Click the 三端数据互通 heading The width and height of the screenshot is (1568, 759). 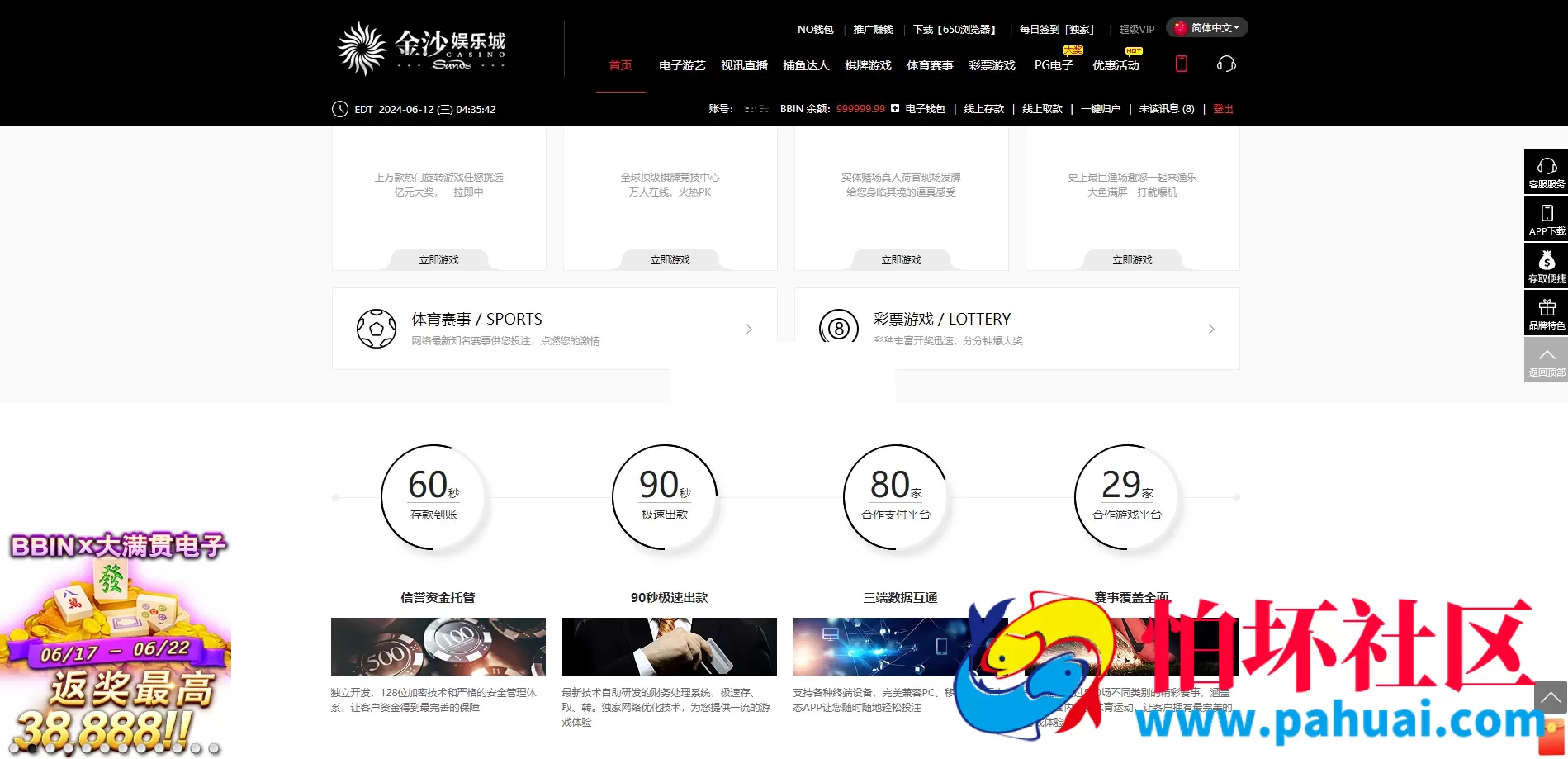pos(900,597)
